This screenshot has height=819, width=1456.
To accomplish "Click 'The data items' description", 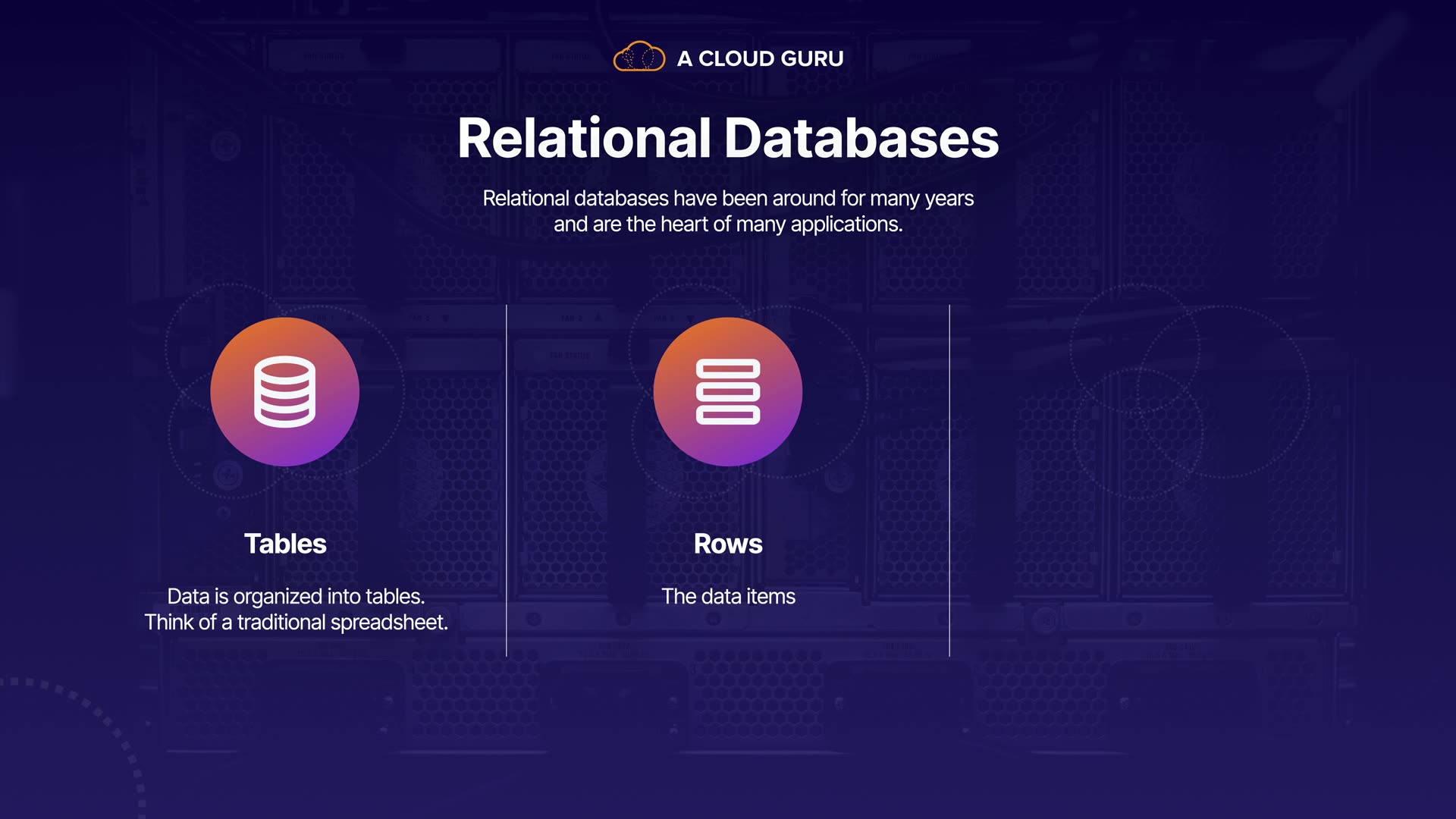I will (728, 597).
